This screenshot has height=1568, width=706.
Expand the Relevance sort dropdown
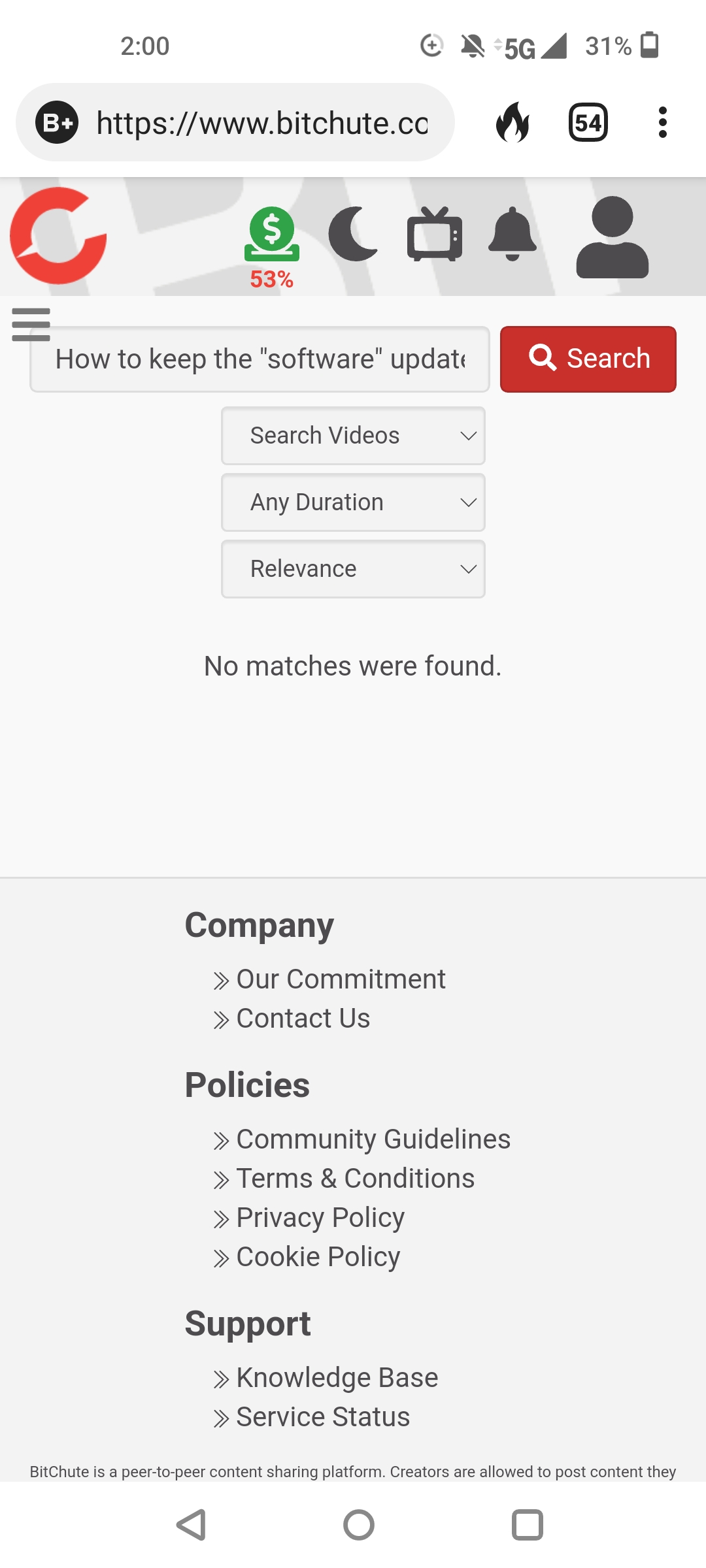coord(353,569)
